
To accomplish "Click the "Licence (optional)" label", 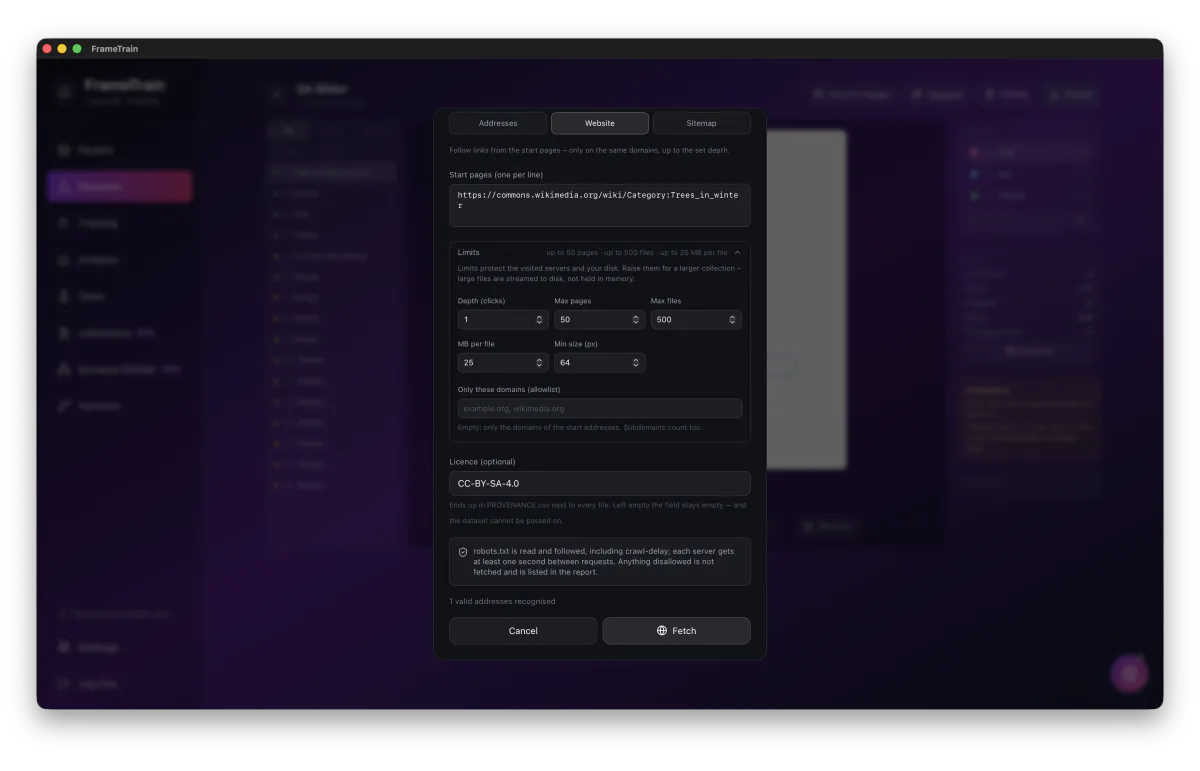I will click(x=483, y=462).
